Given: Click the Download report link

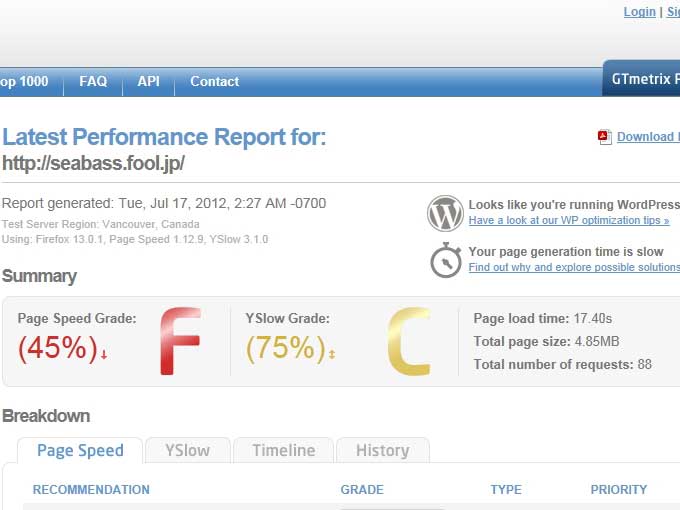Looking at the screenshot, I should pos(647,137).
